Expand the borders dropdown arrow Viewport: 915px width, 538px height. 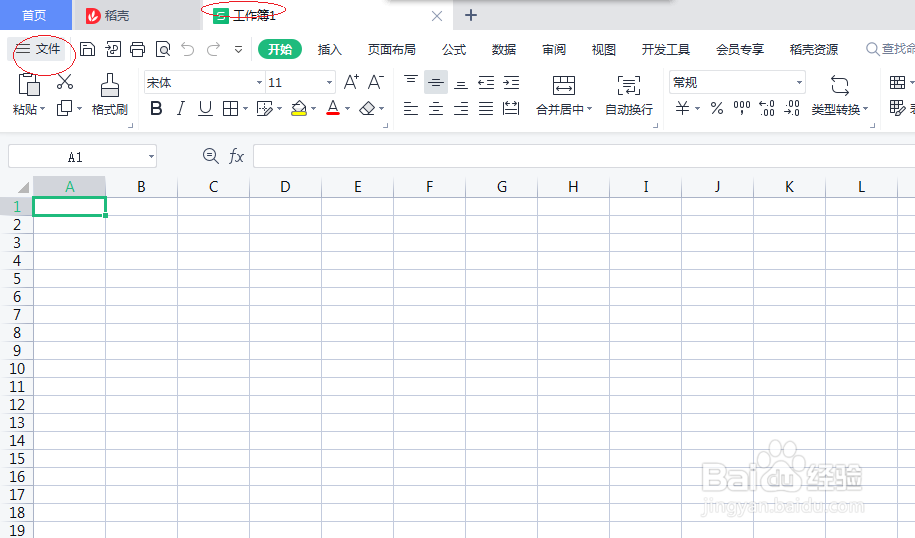click(246, 109)
